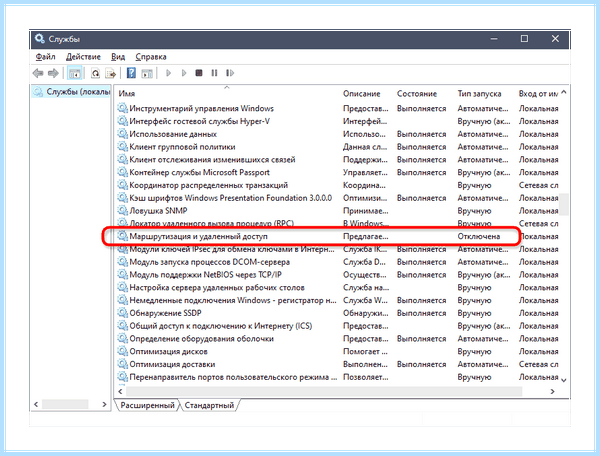
Task: Open the Справка menu
Action: tap(151, 57)
